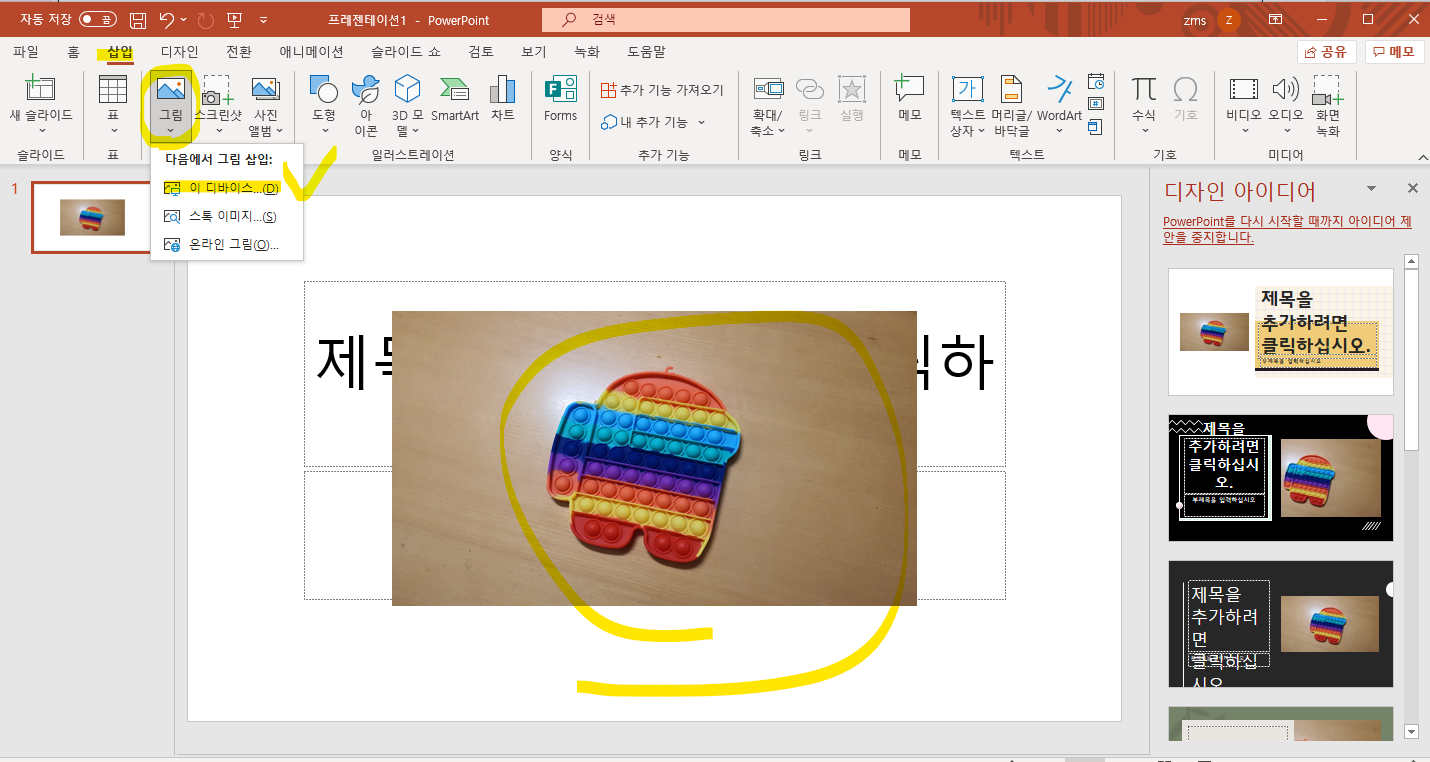
Task: Open 디자인 아이디어 pane options dropdown
Action: (x=1371, y=188)
